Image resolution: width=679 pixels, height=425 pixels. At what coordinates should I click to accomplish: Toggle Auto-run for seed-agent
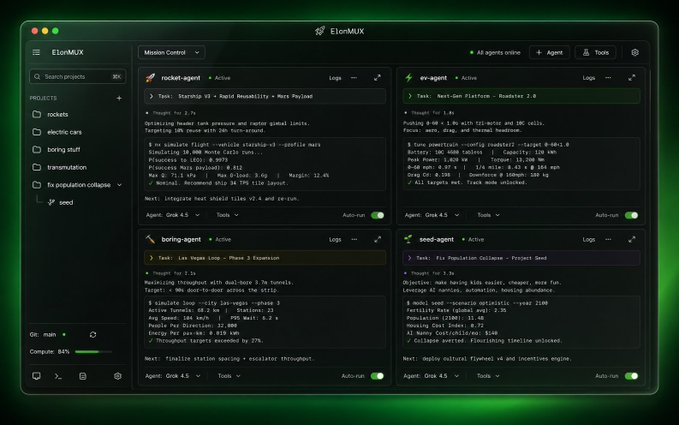coord(631,376)
